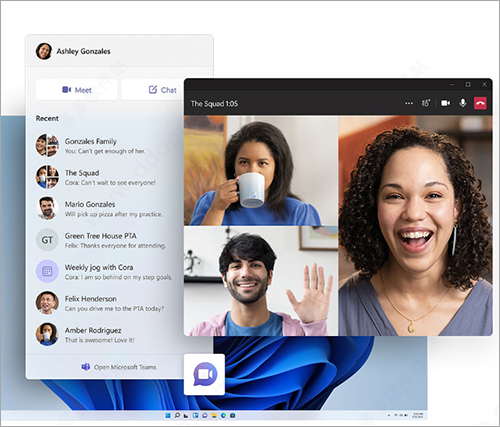Click the clock in the taskbar
Viewport: 500px width, 427px height.
click(418, 415)
